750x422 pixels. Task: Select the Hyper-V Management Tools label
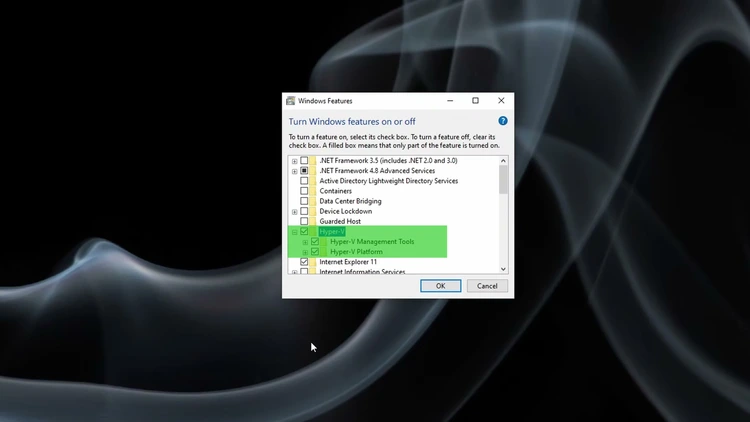[372, 242]
